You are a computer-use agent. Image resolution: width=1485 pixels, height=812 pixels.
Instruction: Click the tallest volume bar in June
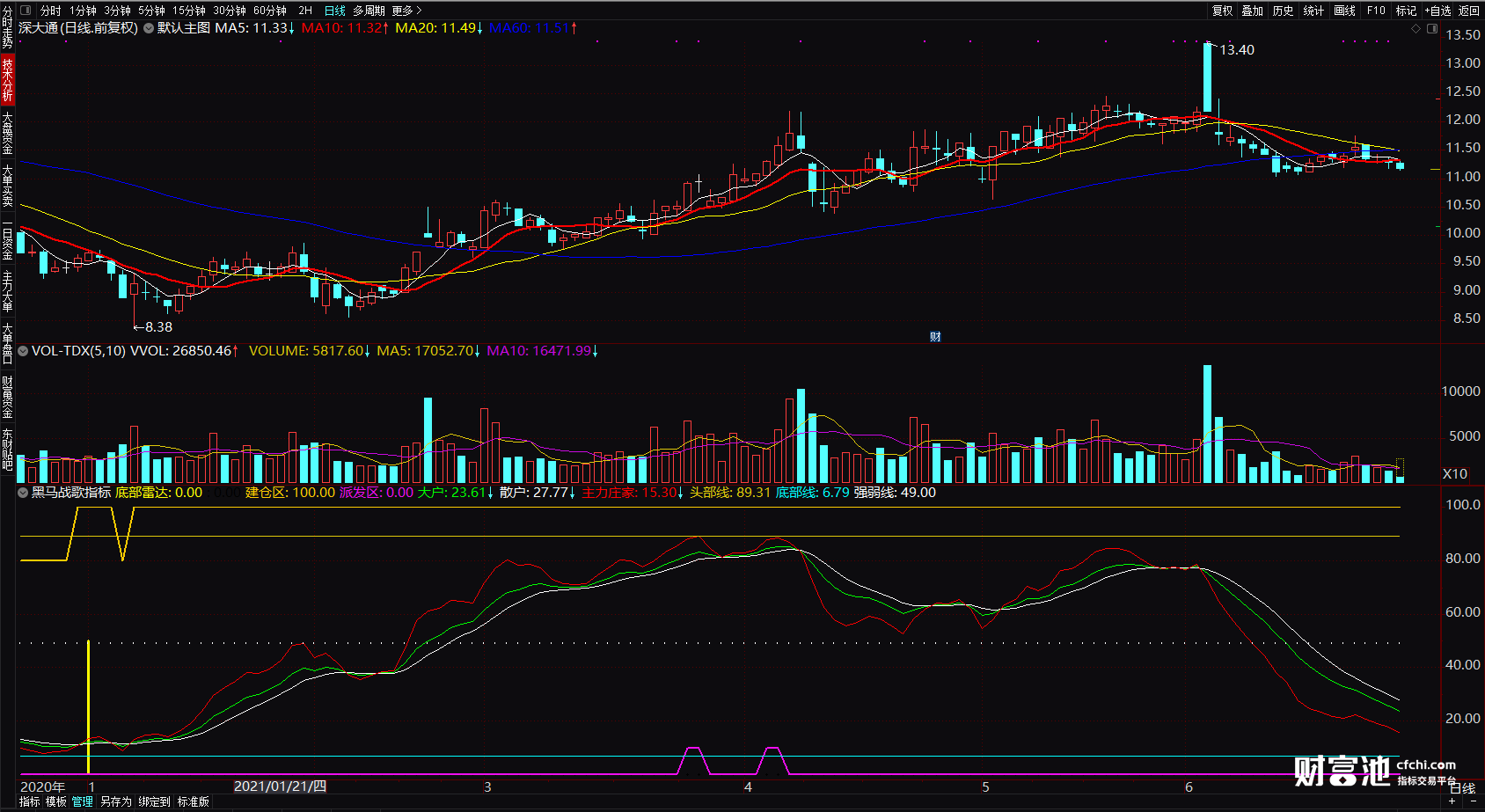click(1208, 424)
